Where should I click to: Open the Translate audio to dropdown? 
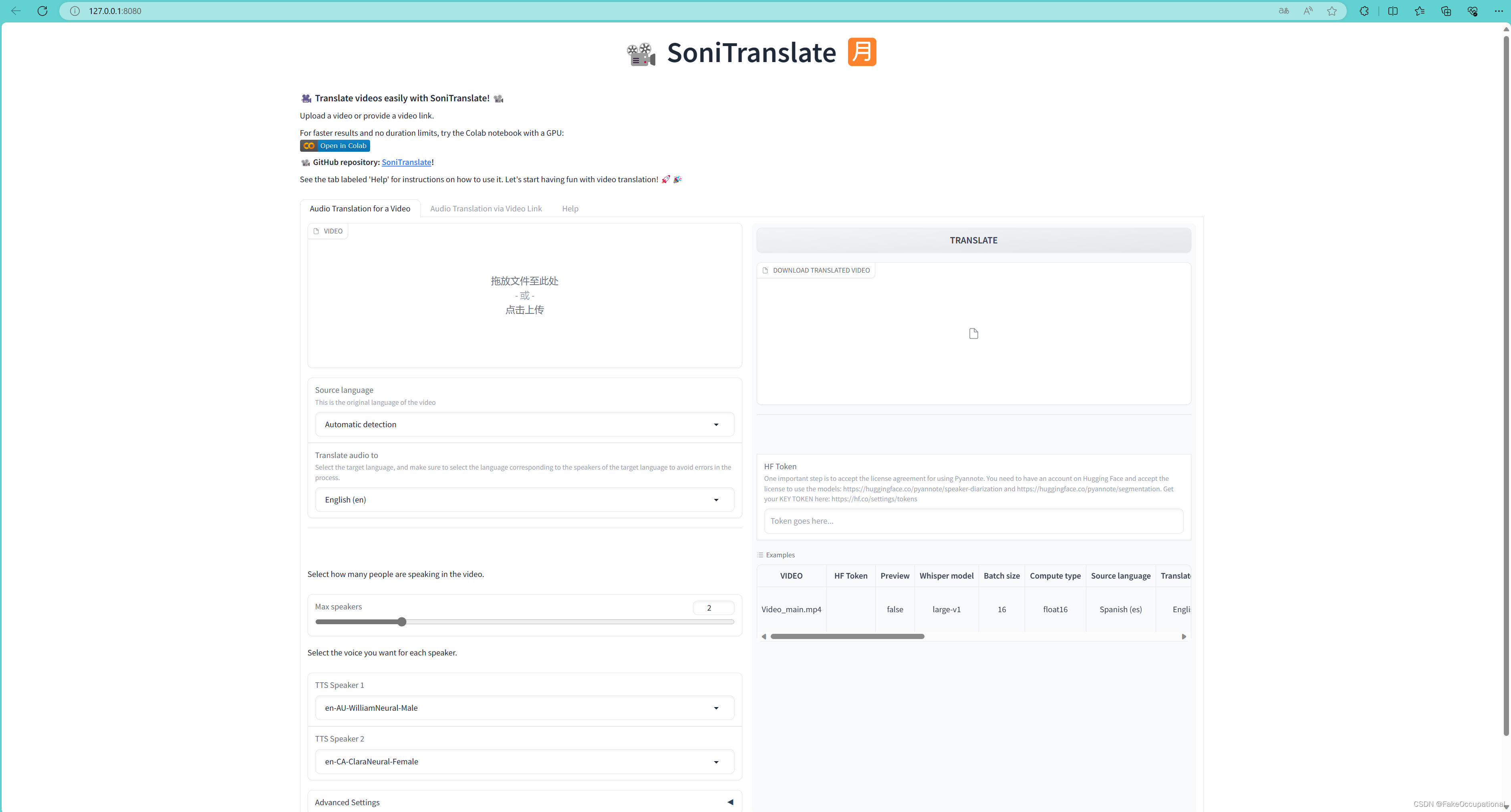524,500
